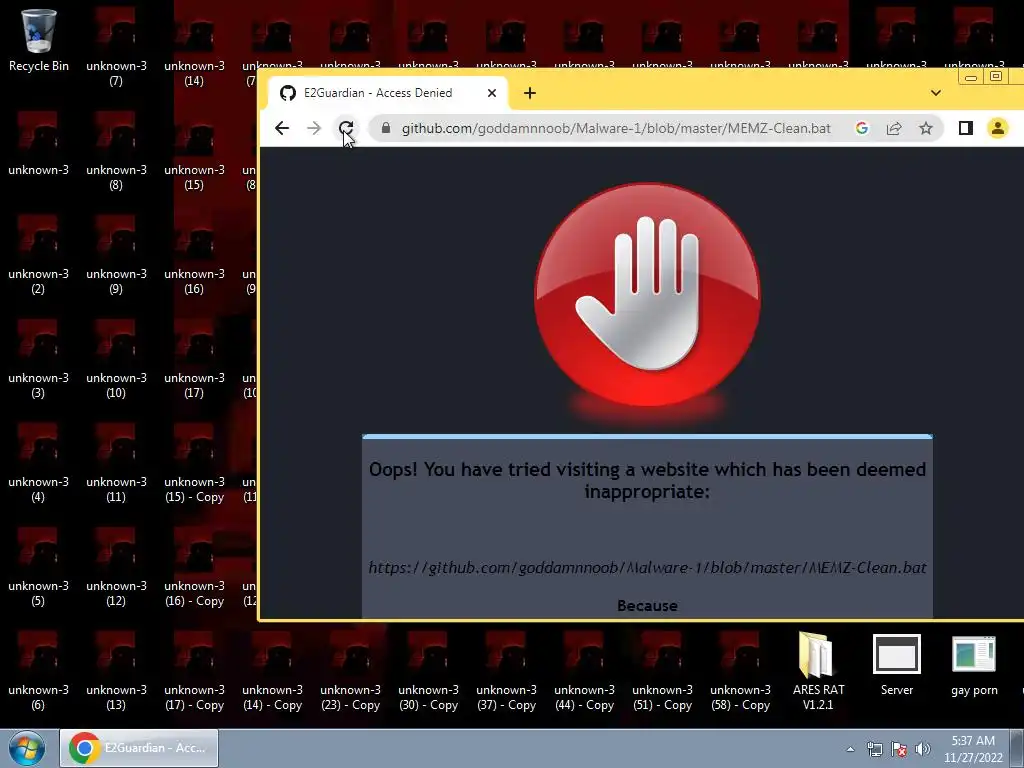Click the 'Oops! You have tried visiting' heading
The height and width of the screenshot is (768, 1024).
click(647, 480)
